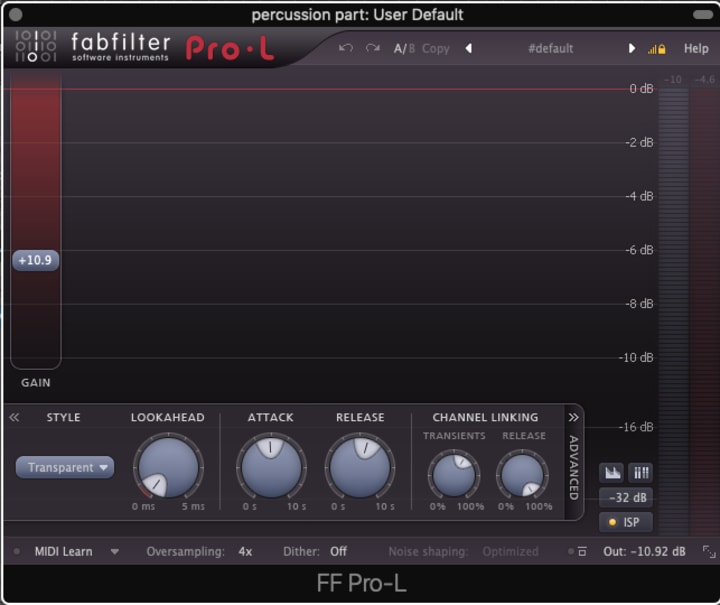Adjust the Out: -10.92 dB value
This screenshot has width=720, height=605.
(644, 551)
